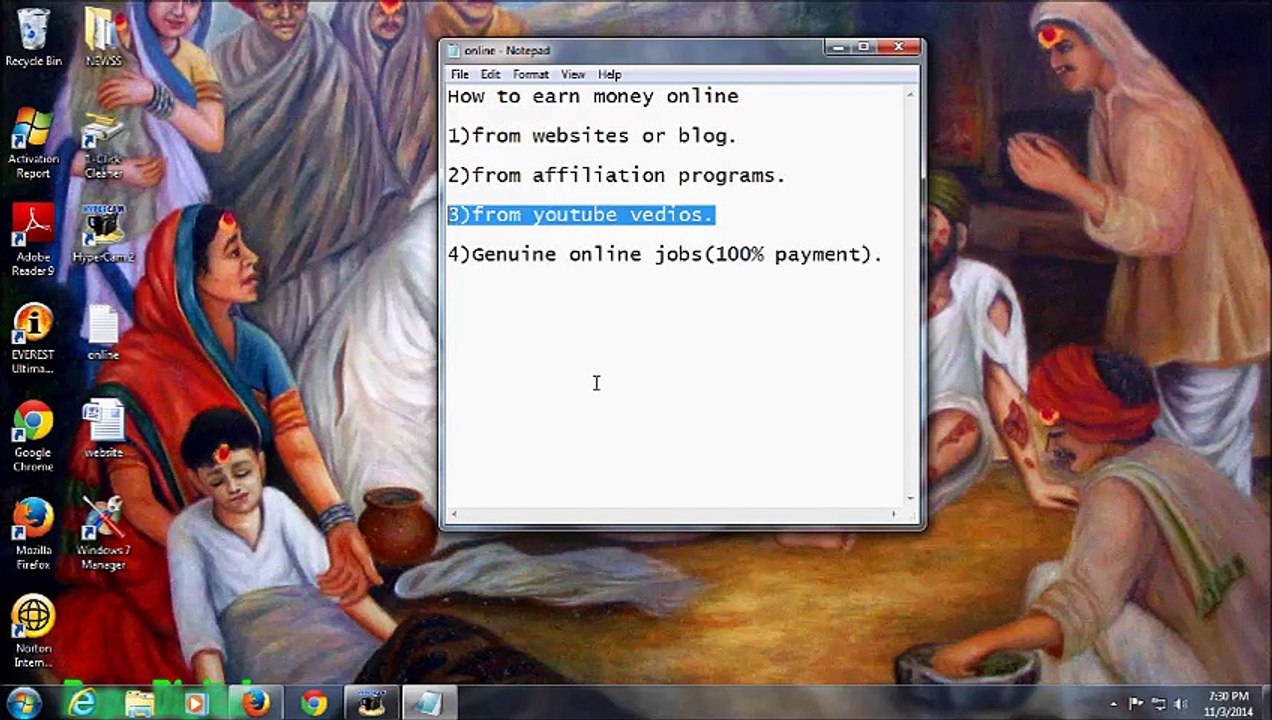Select the Adobe Reader 9 shortcut
The height and width of the screenshot is (720, 1272).
tap(33, 240)
